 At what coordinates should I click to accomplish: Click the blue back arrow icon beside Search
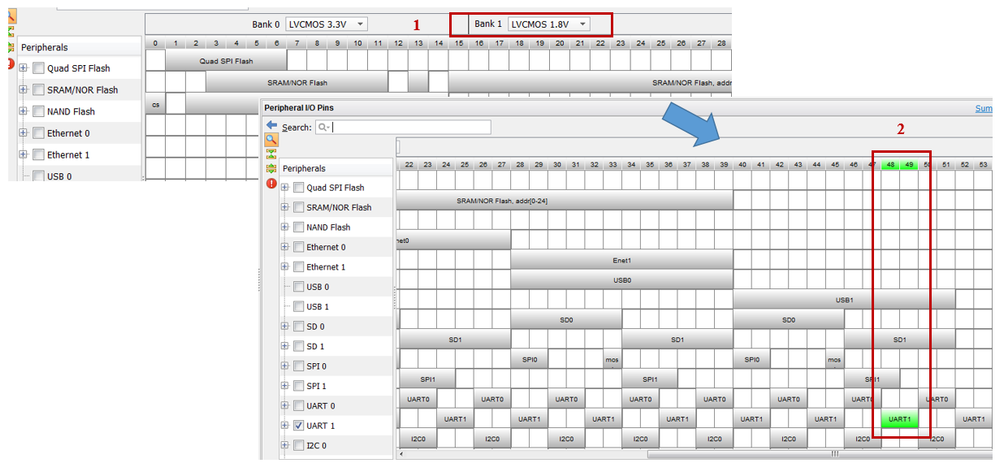coord(272,125)
